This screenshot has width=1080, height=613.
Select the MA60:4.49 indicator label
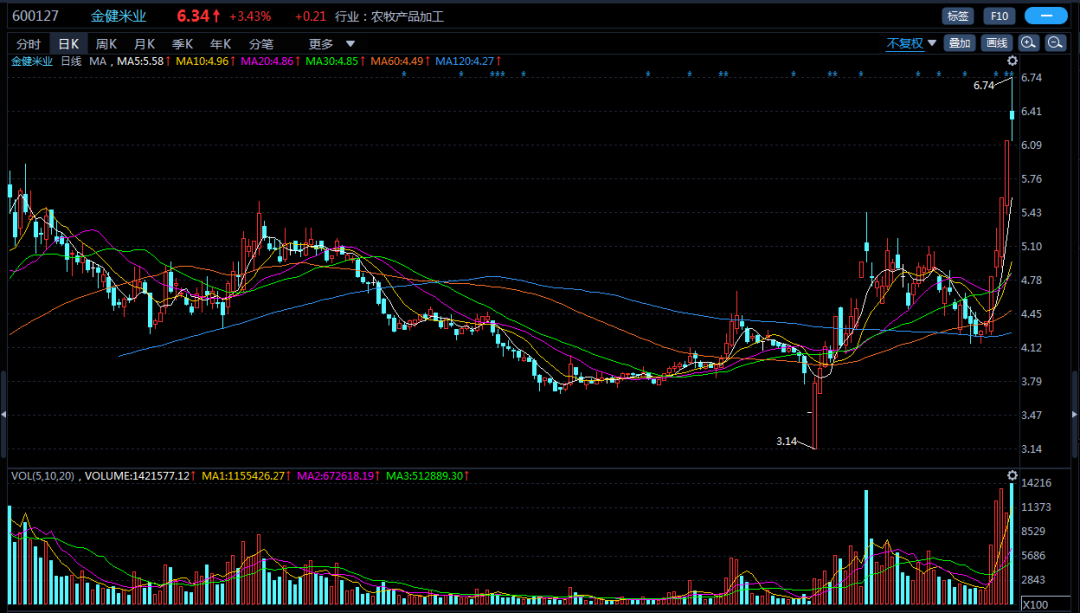coord(397,61)
